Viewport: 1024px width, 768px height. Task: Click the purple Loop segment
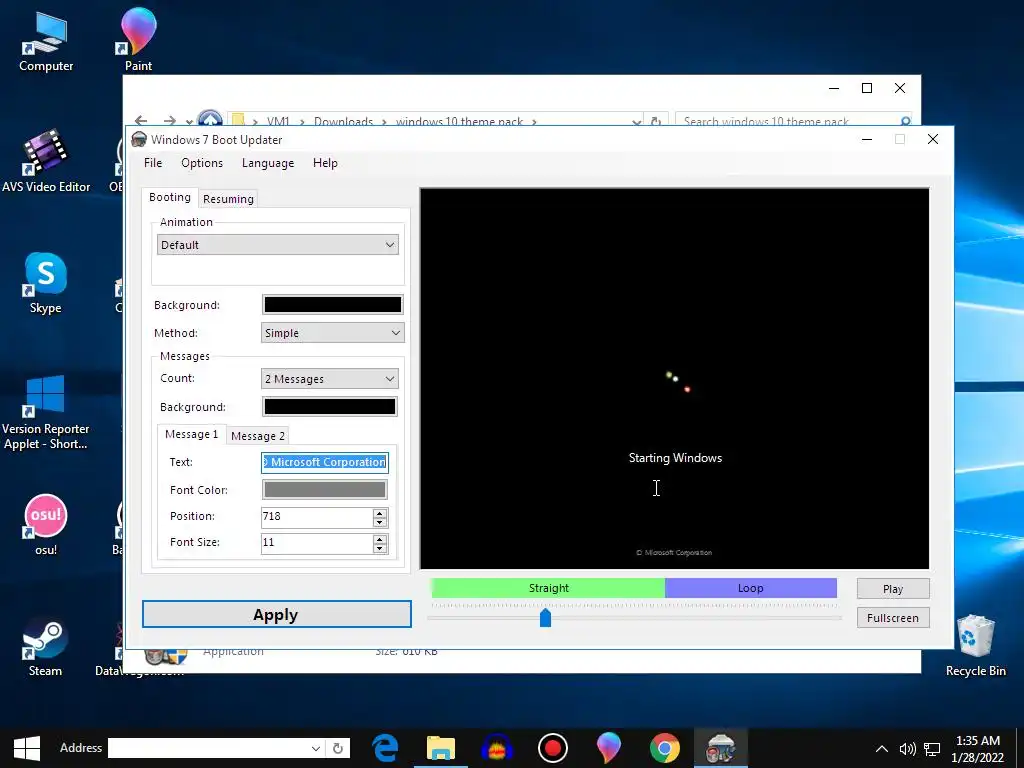750,588
